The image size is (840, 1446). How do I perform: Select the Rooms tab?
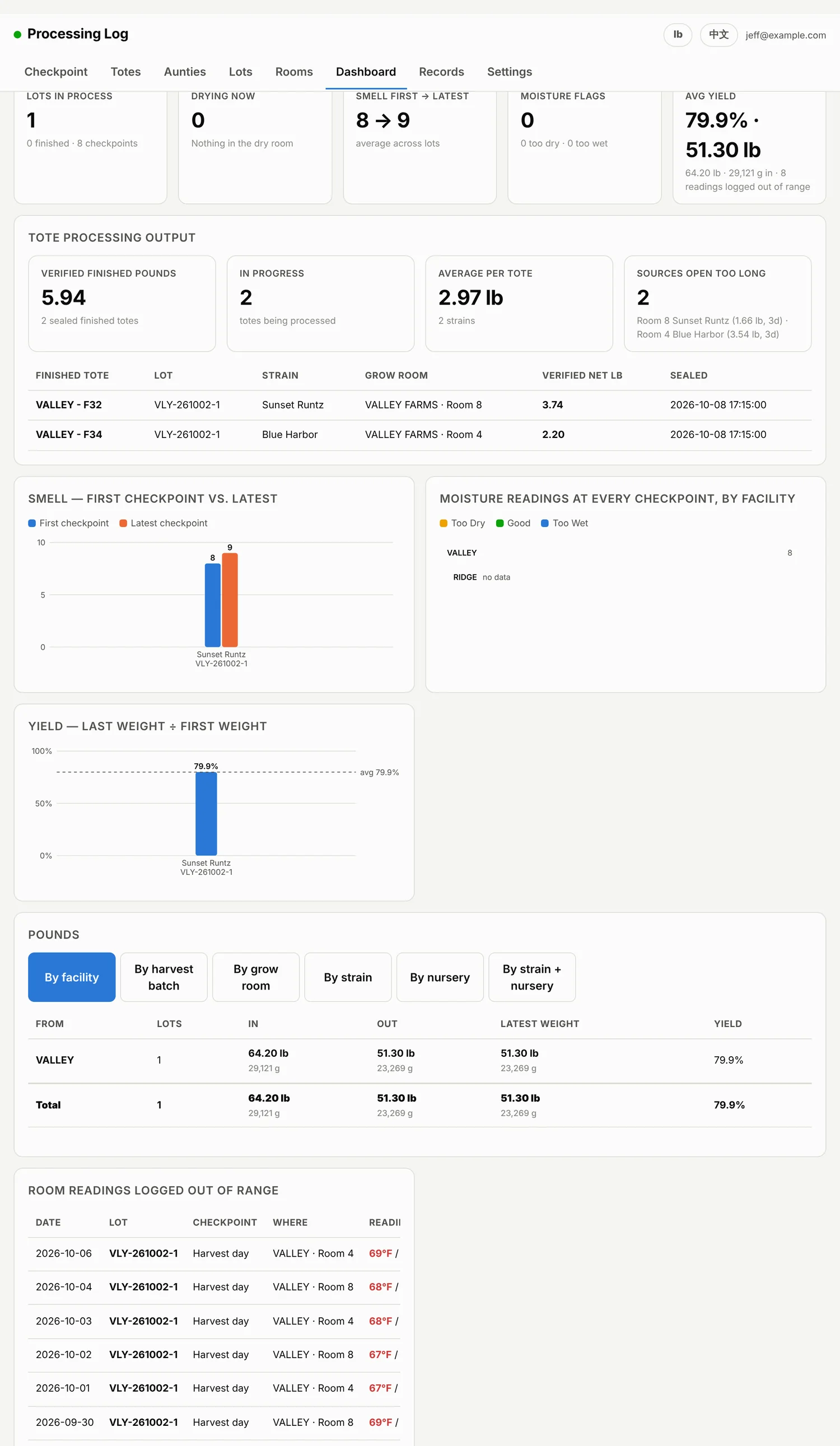(294, 72)
